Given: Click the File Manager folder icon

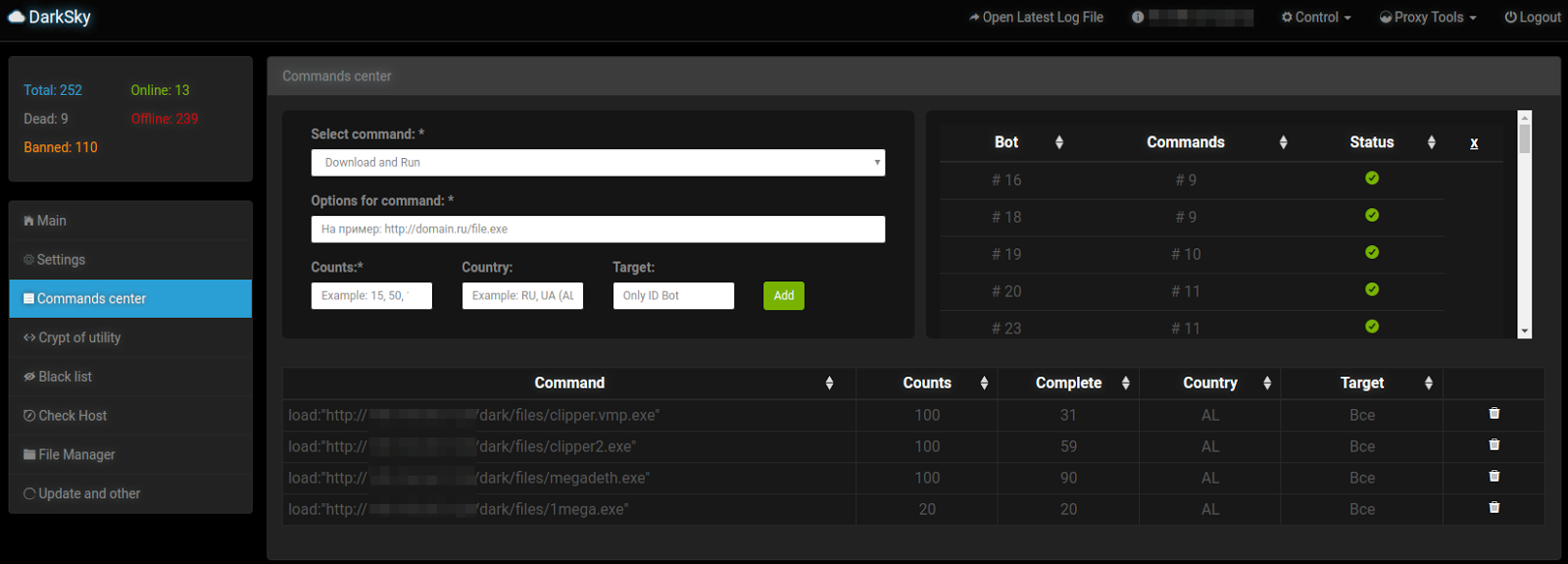Looking at the screenshot, I should point(29,455).
